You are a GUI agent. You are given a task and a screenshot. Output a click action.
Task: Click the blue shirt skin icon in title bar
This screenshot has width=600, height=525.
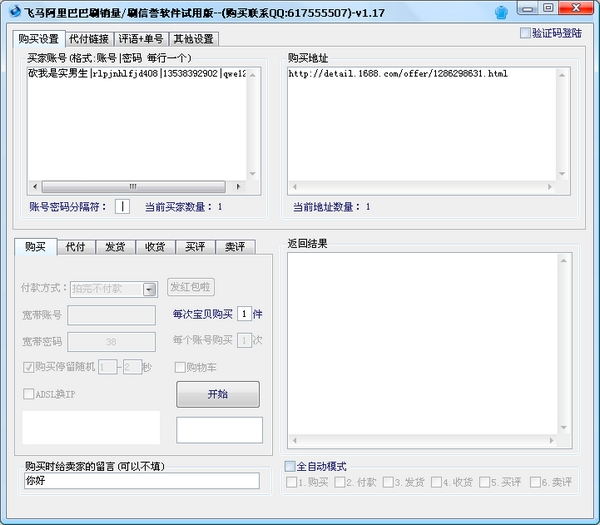click(x=501, y=13)
